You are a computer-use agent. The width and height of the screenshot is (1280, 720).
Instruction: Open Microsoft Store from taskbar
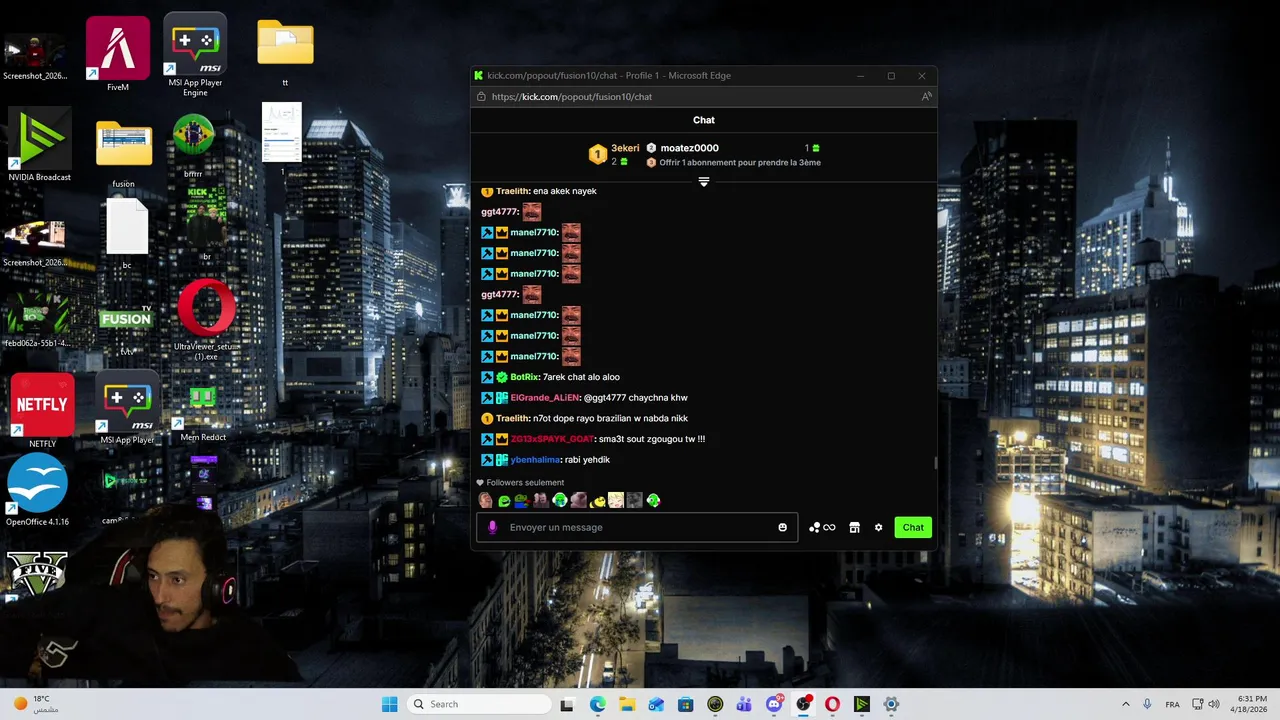pos(685,704)
